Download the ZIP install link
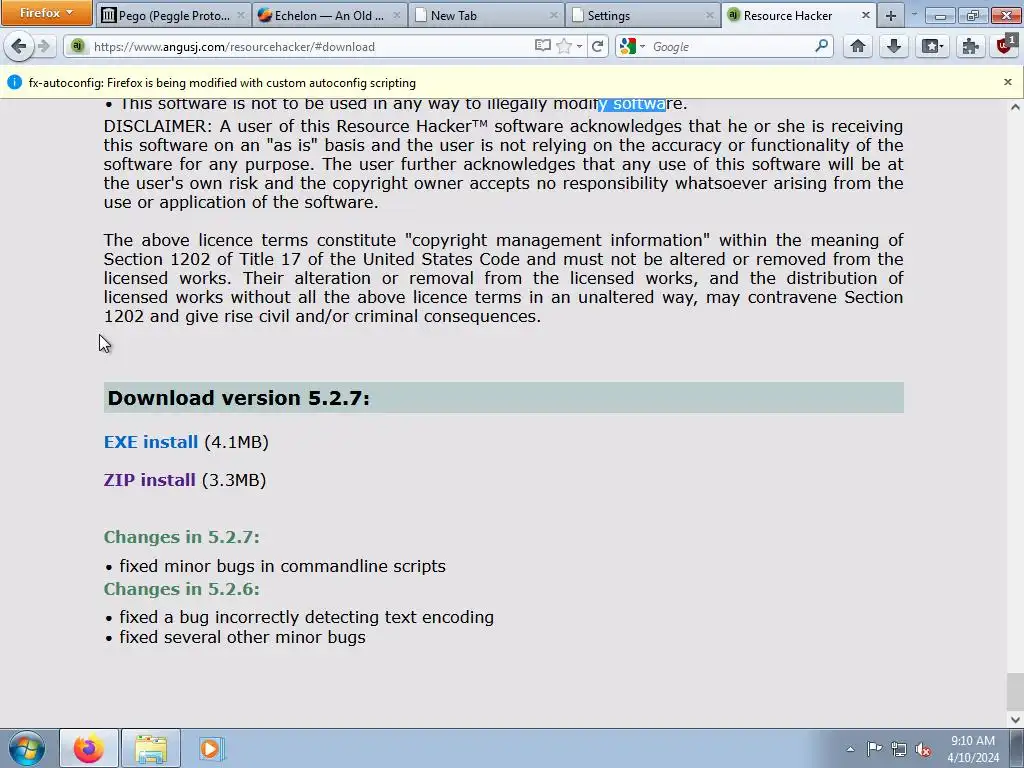The width and height of the screenshot is (1024, 768). (150, 480)
